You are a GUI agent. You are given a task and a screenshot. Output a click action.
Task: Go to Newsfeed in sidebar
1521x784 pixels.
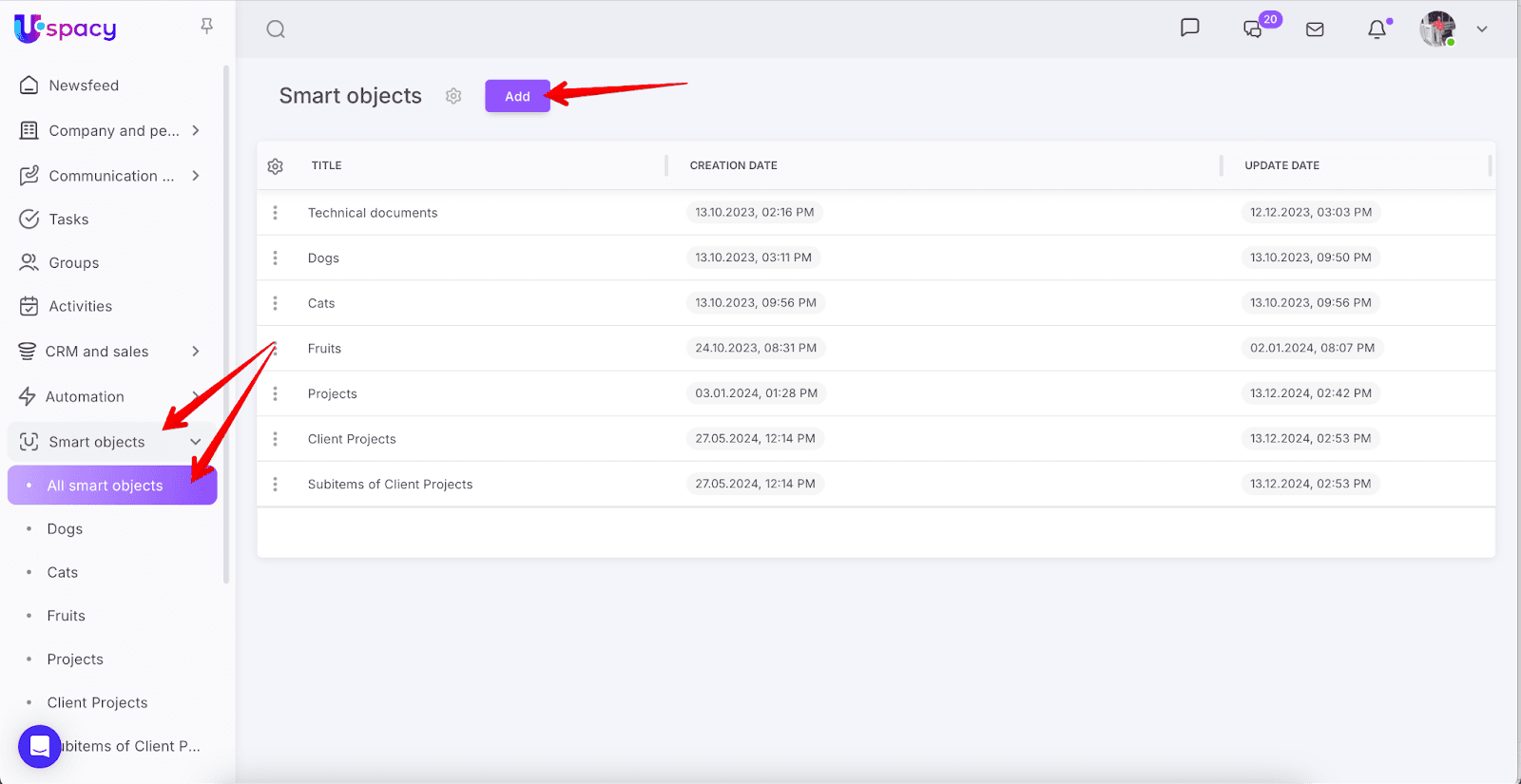84,86
